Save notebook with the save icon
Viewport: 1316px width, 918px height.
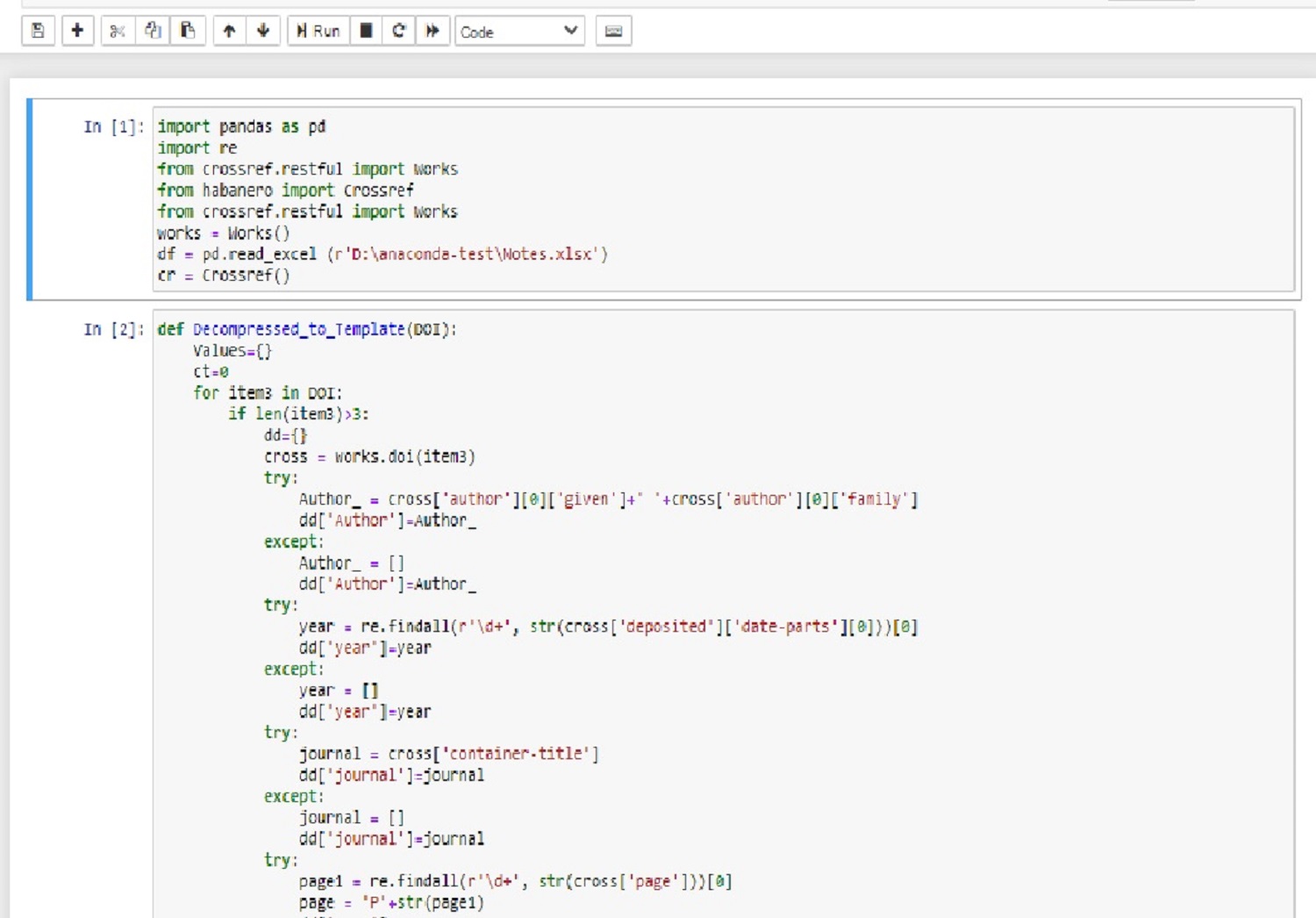[38, 31]
